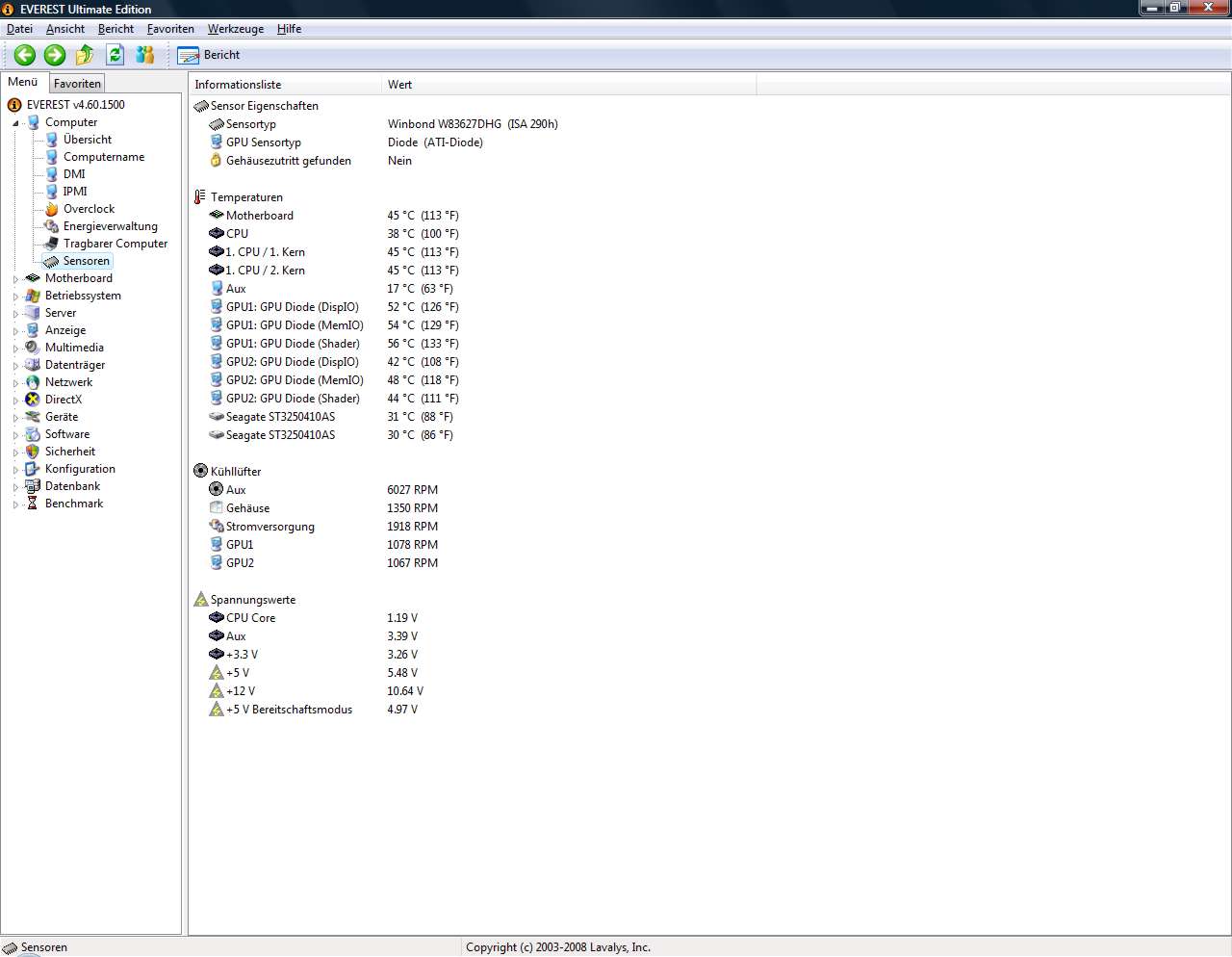Click the Informationsliste column header
Viewport: 1232px width, 957px height.
click(x=286, y=85)
